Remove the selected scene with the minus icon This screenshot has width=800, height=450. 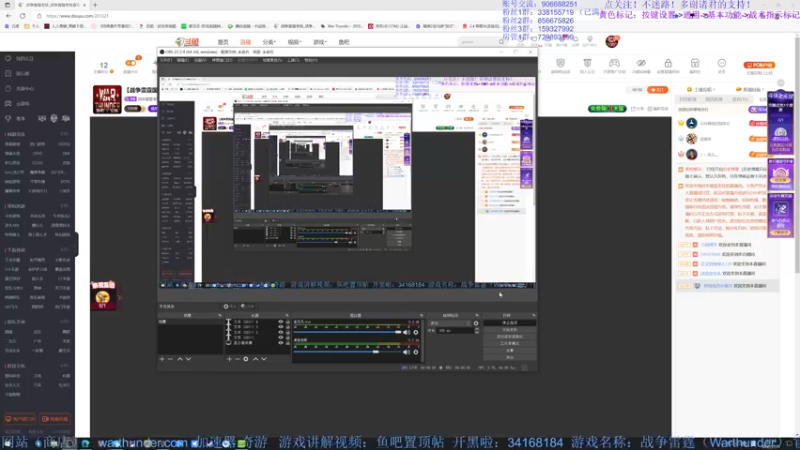tap(171, 359)
